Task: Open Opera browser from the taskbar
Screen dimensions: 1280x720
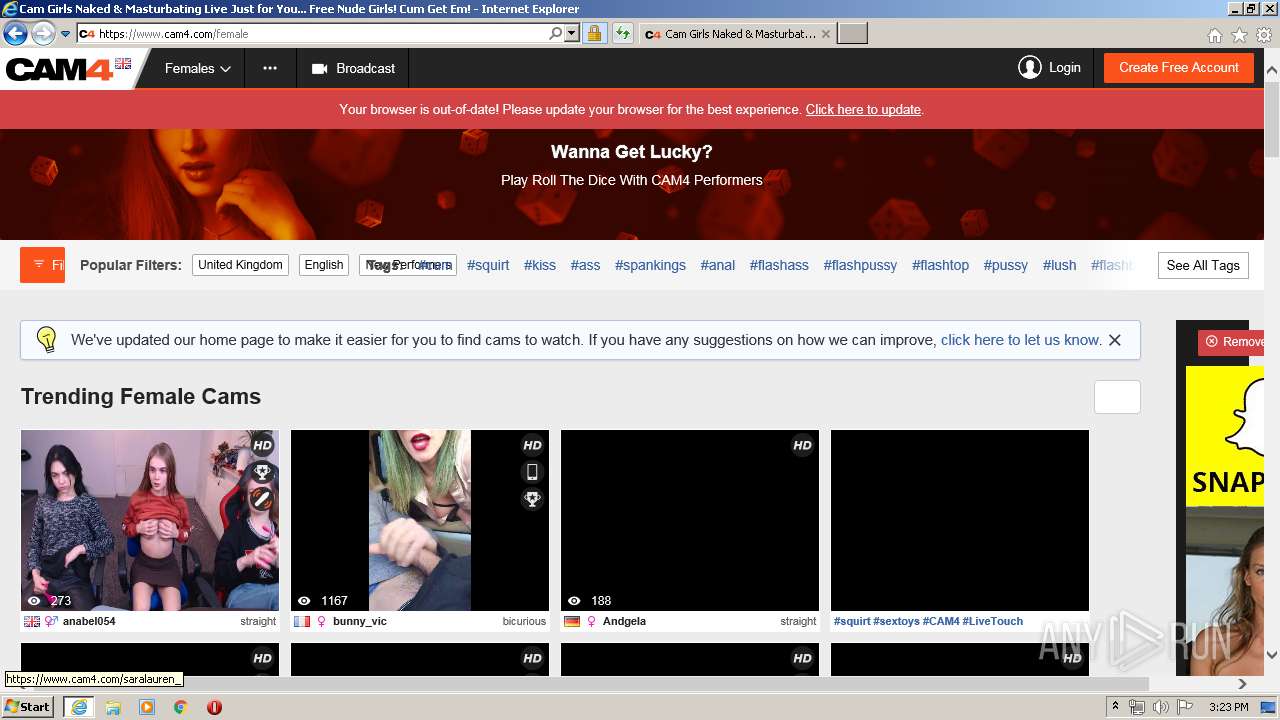Action: coord(214,707)
